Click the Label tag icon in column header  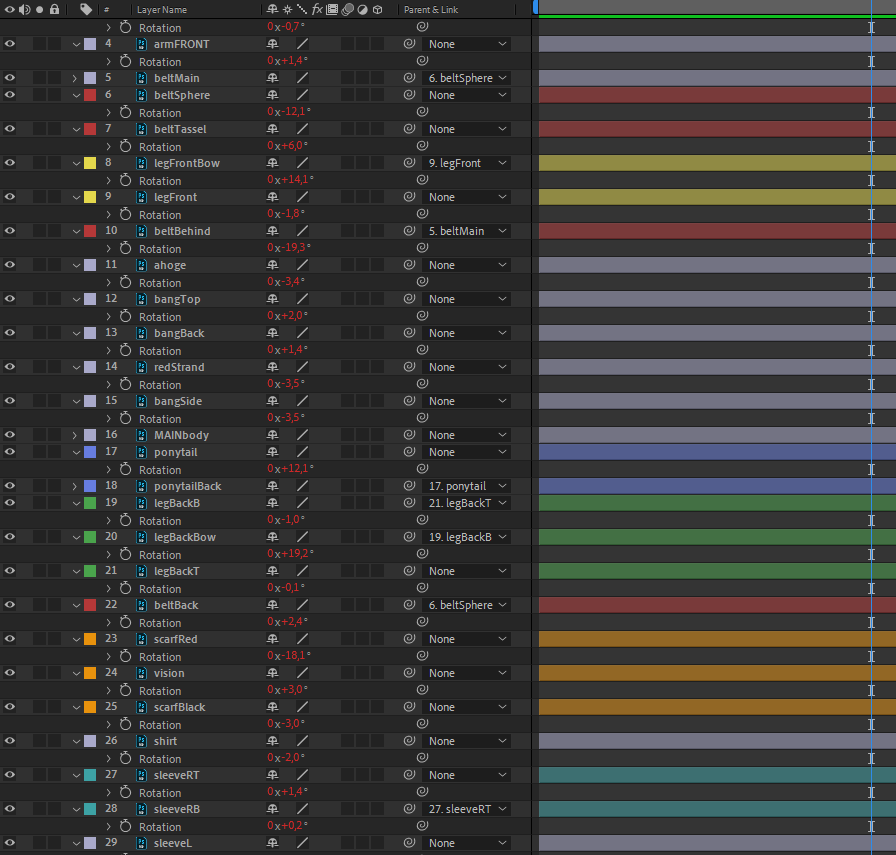click(86, 9)
